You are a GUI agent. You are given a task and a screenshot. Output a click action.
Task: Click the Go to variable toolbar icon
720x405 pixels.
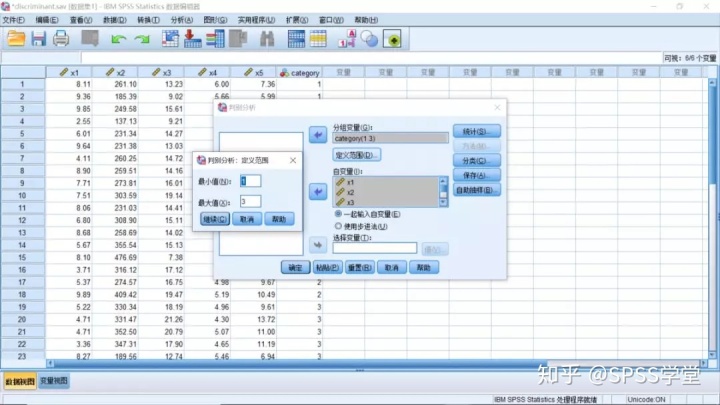click(192, 39)
